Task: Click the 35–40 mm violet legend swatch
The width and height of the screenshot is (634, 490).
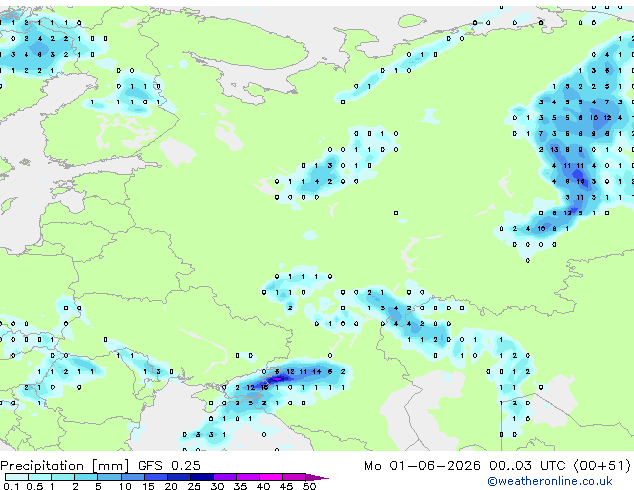Action: click(x=248, y=477)
